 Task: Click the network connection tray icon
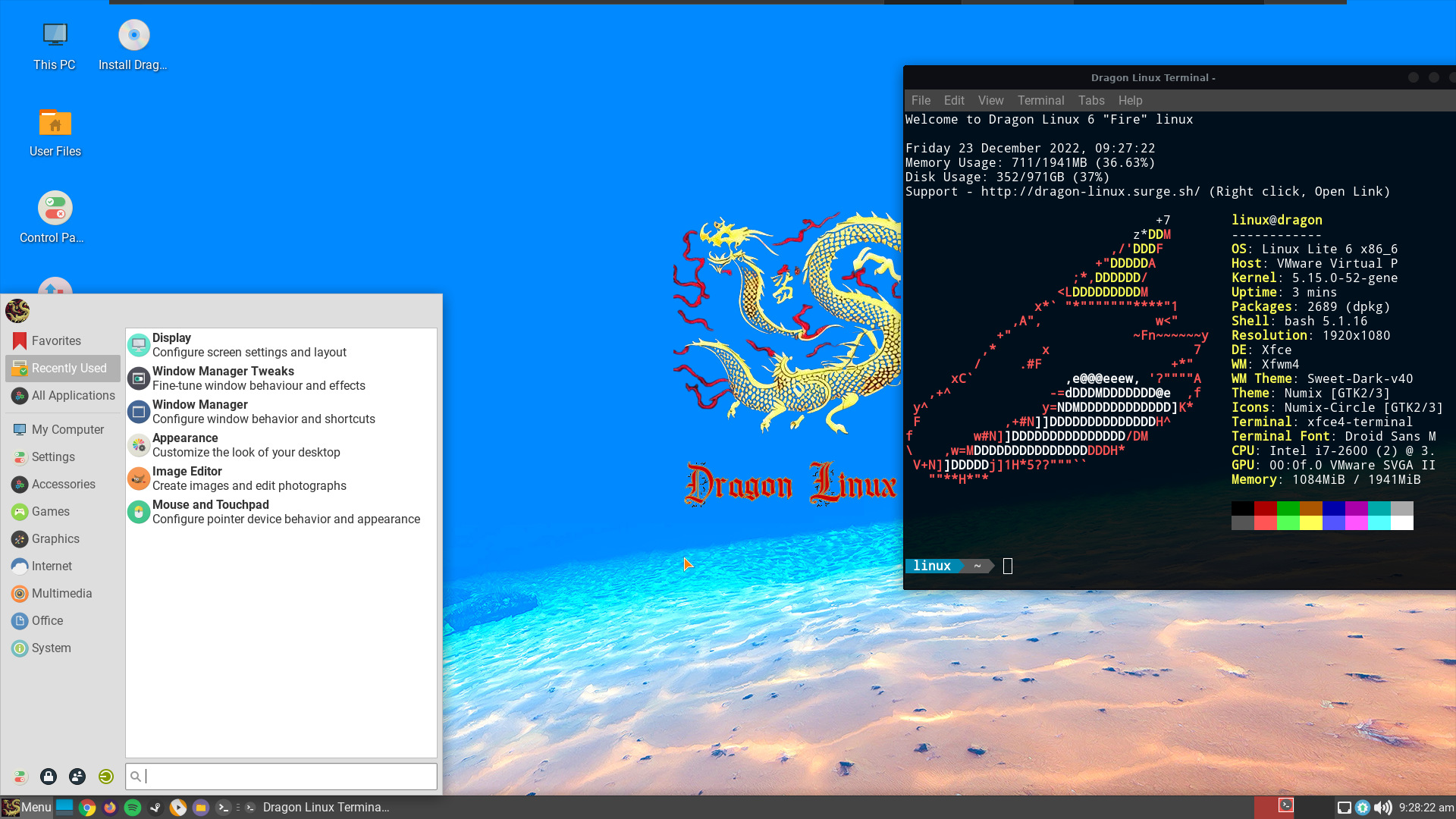1344,808
